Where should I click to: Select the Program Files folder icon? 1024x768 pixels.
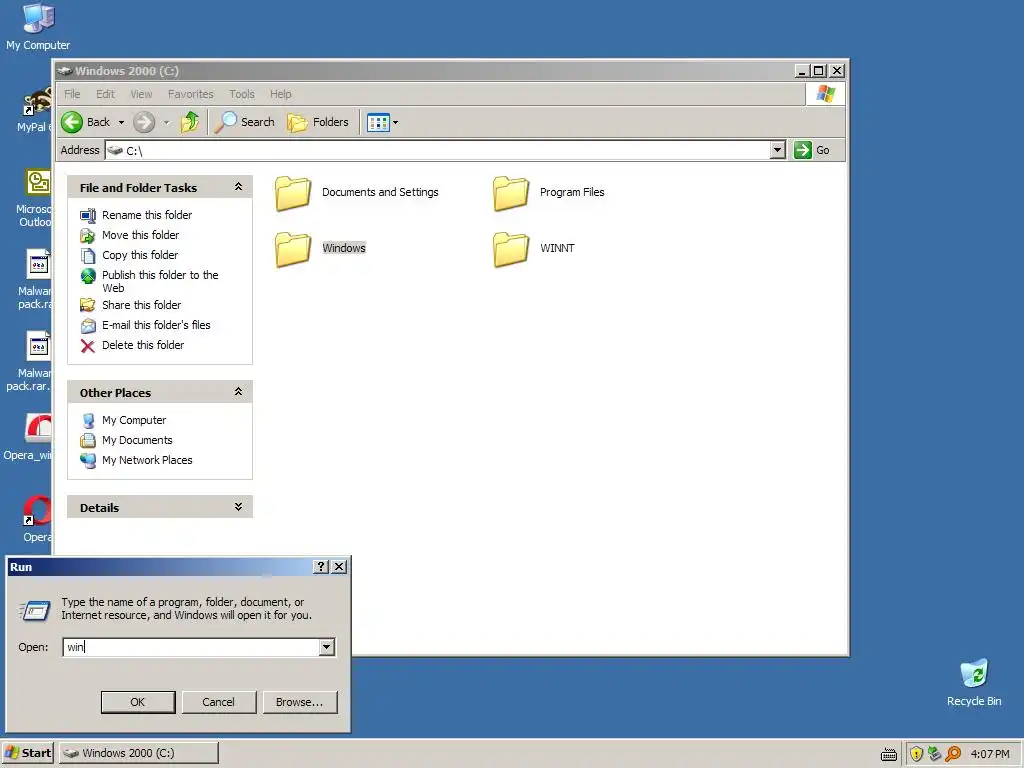[511, 193]
